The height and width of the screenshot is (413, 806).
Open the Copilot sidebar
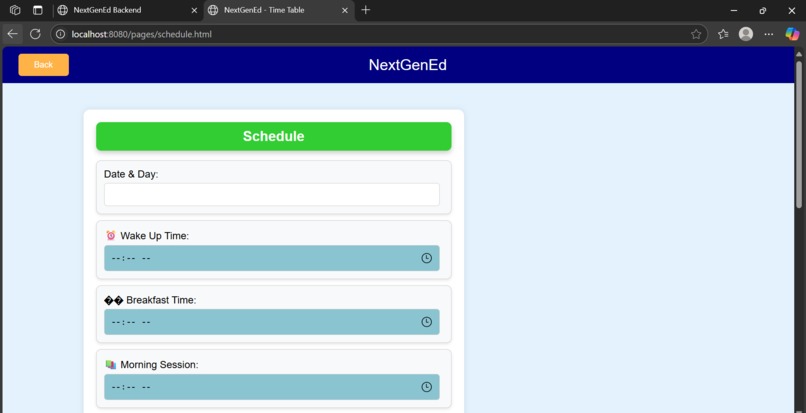pyautogui.click(x=792, y=34)
